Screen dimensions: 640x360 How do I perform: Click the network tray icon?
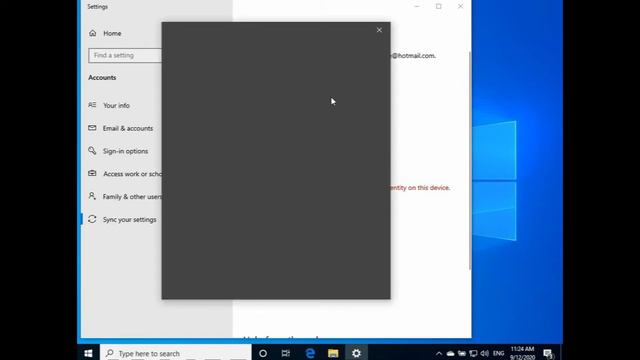tap(473, 353)
